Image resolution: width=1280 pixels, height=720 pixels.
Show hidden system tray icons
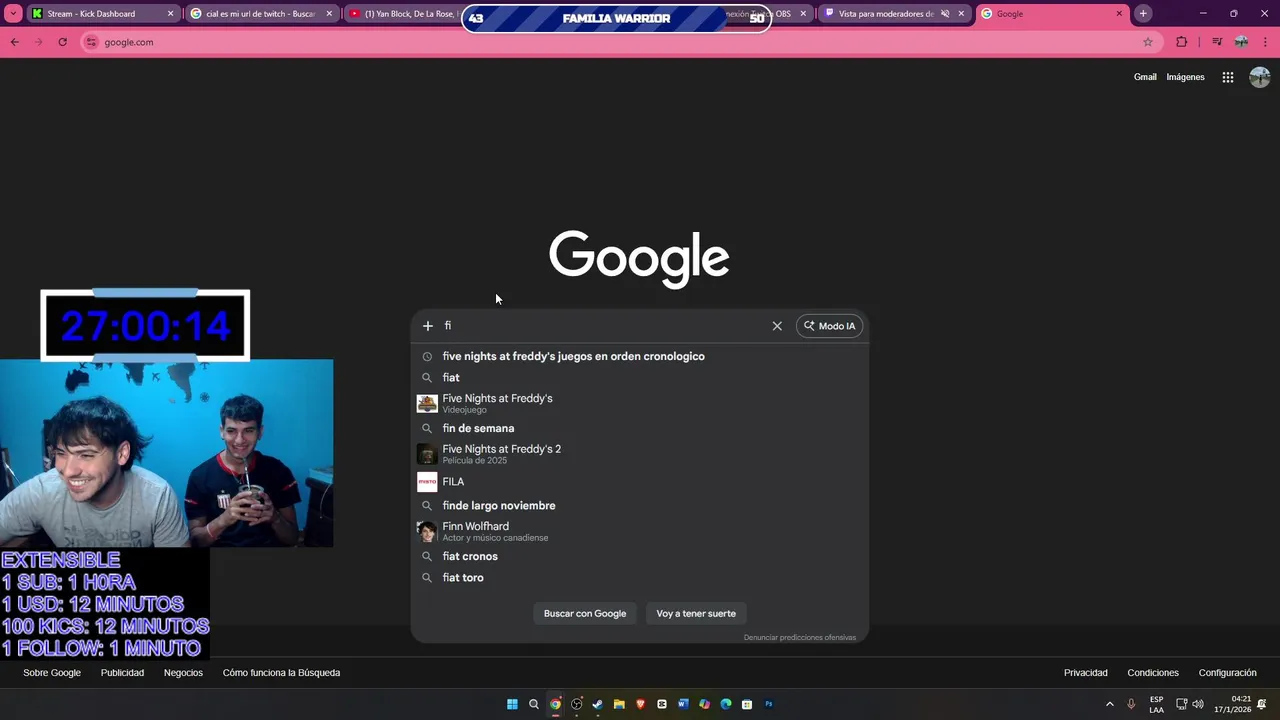(x=1109, y=704)
